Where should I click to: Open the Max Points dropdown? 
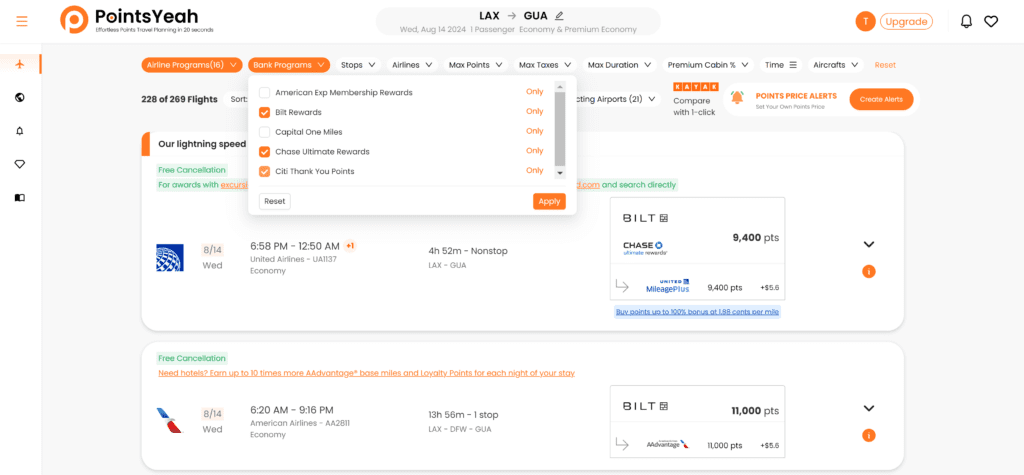click(x=475, y=65)
